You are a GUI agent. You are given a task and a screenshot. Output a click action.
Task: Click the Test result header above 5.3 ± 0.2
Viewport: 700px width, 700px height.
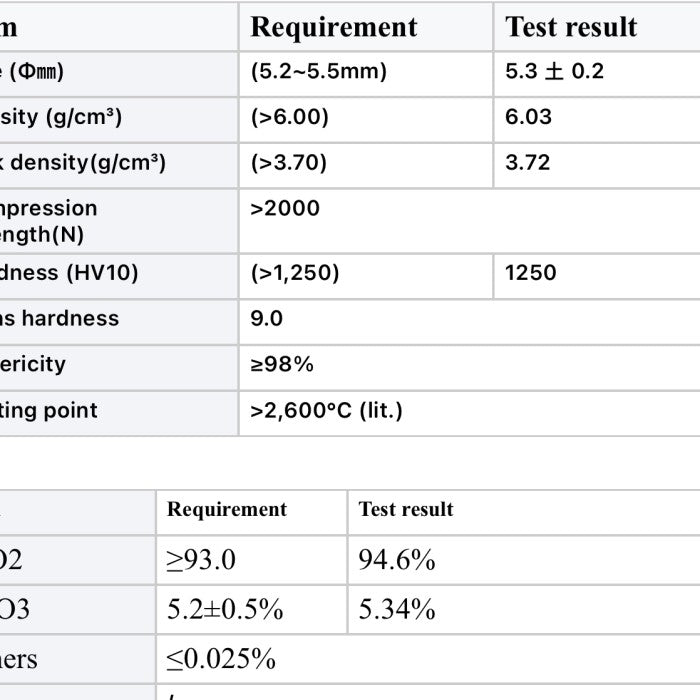point(571,27)
